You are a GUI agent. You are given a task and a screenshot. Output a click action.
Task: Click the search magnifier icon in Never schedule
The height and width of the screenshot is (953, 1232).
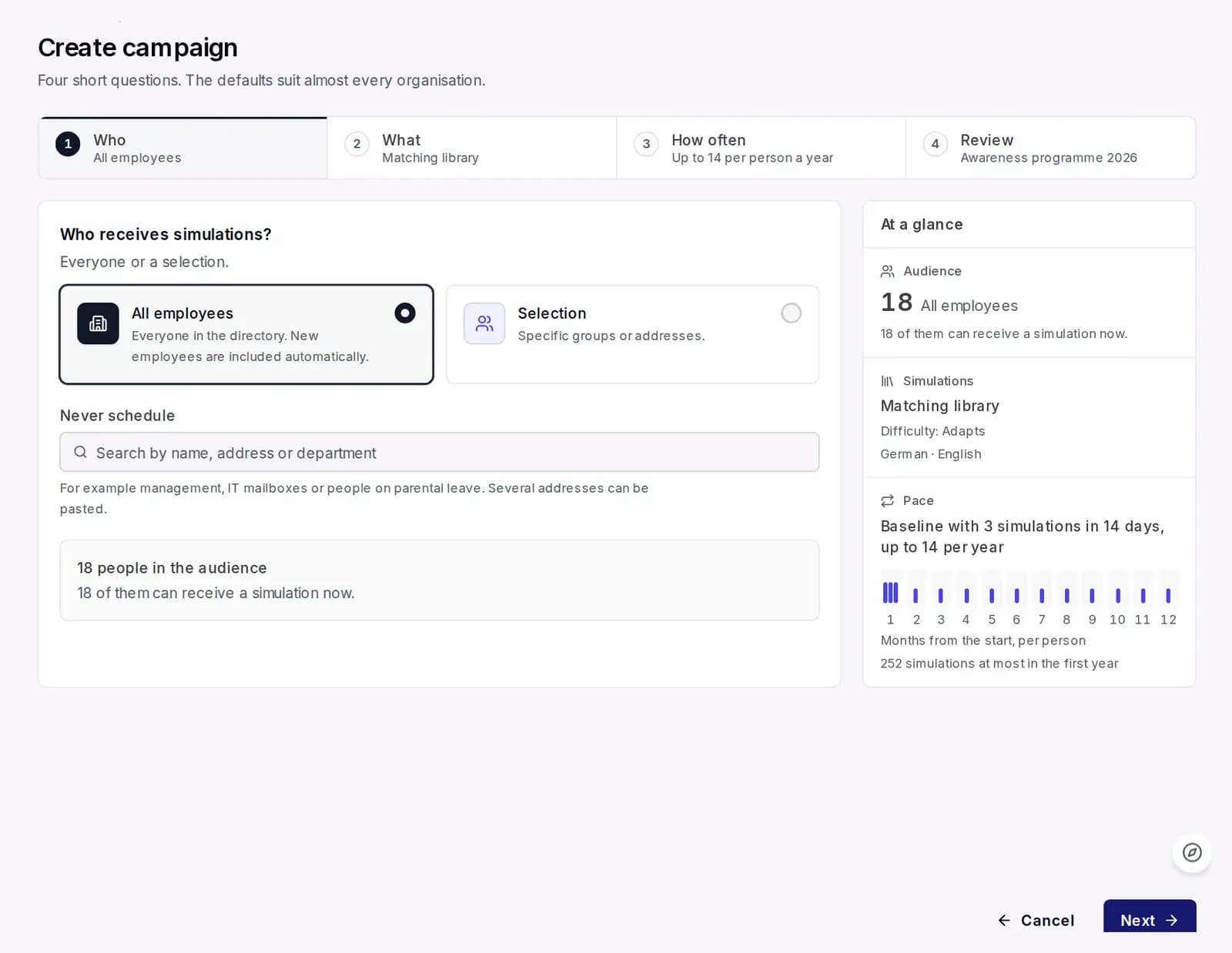click(x=80, y=453)
